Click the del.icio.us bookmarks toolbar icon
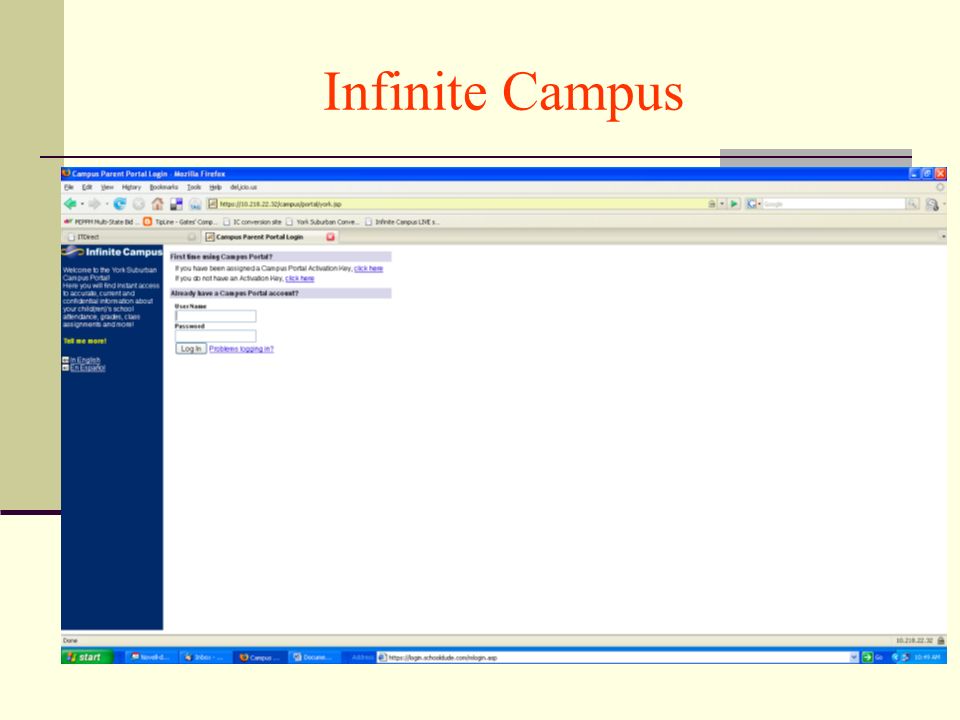 tap(176, 204)
